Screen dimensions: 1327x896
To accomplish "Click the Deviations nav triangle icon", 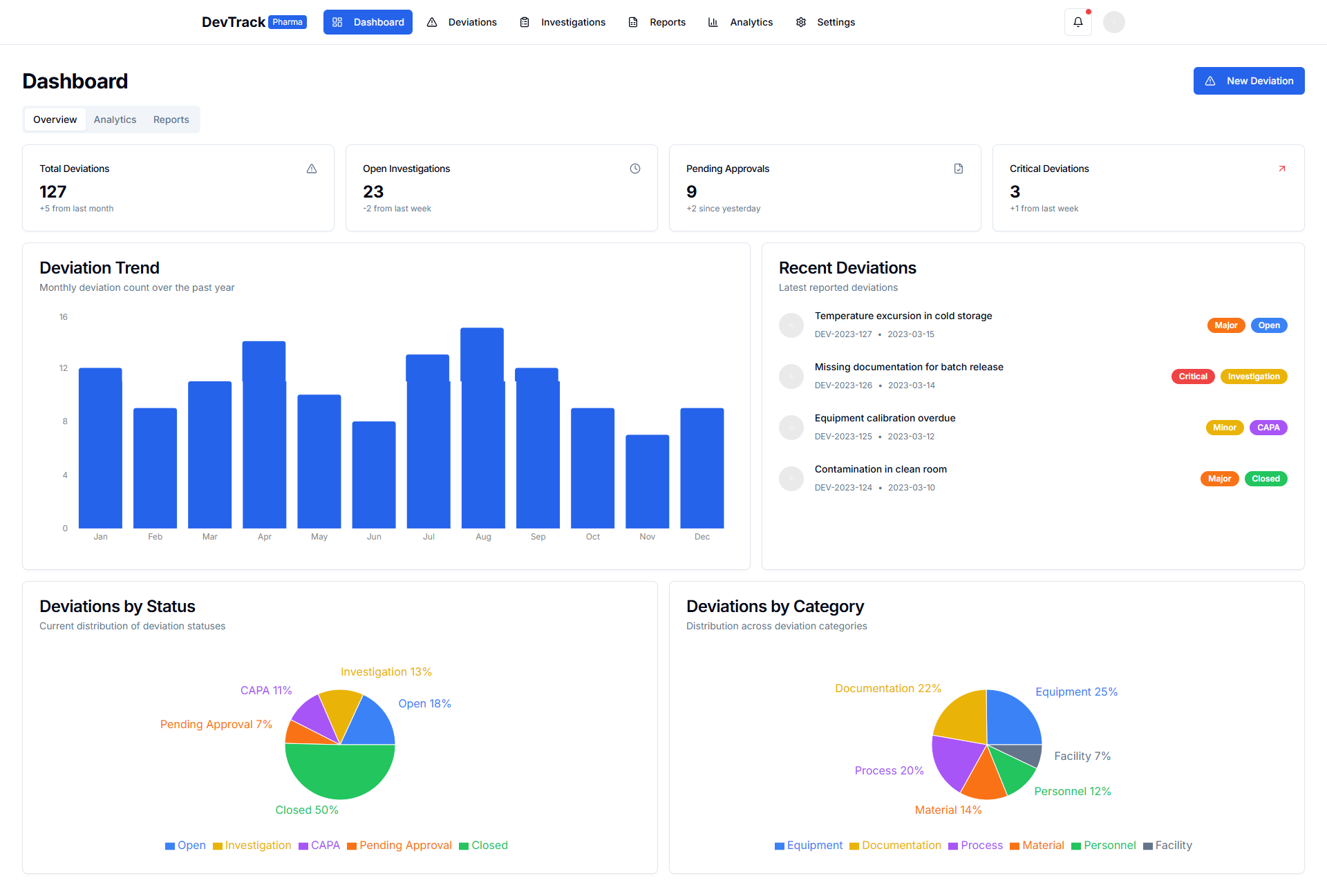I will pos(432,22).
